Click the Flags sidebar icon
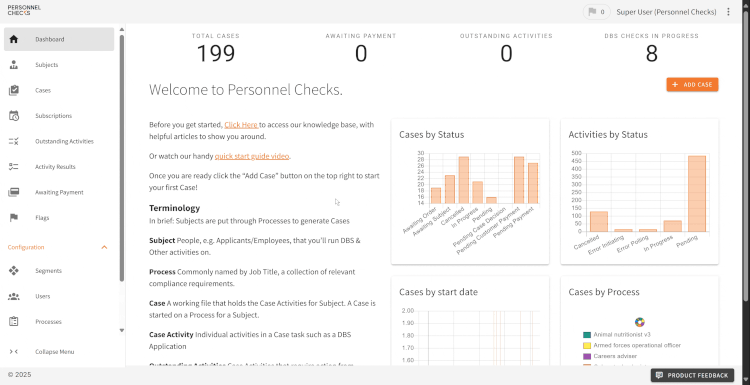 (13, 218)
